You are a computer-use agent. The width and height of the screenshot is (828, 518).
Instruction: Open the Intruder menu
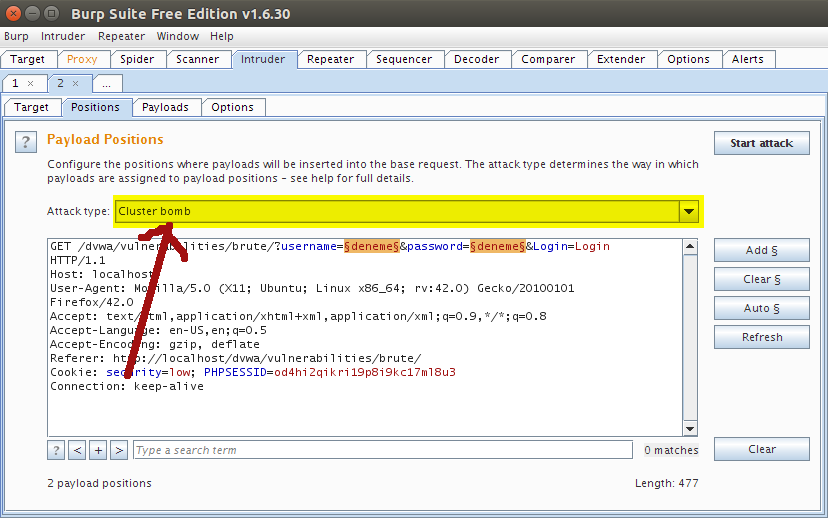(x=63, y=36)
